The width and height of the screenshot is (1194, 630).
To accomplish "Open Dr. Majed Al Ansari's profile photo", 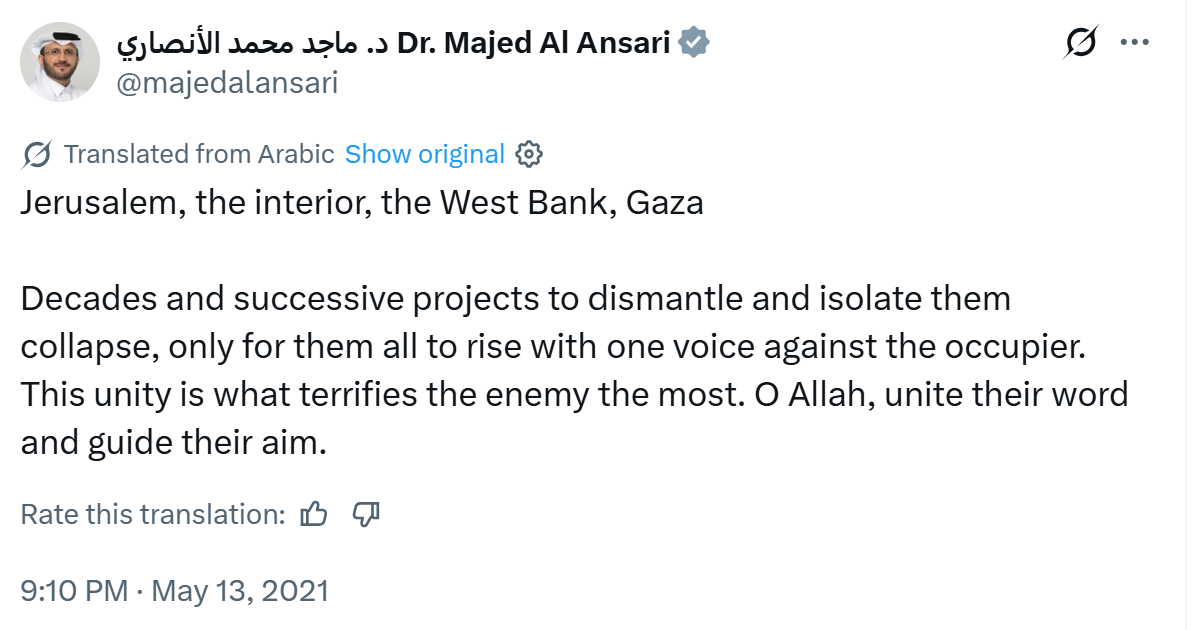I will tap(60, 62).
